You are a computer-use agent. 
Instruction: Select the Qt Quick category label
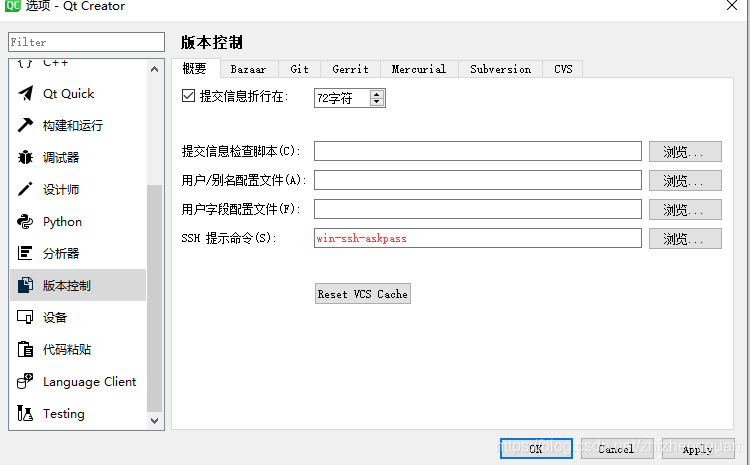point(68,94)
